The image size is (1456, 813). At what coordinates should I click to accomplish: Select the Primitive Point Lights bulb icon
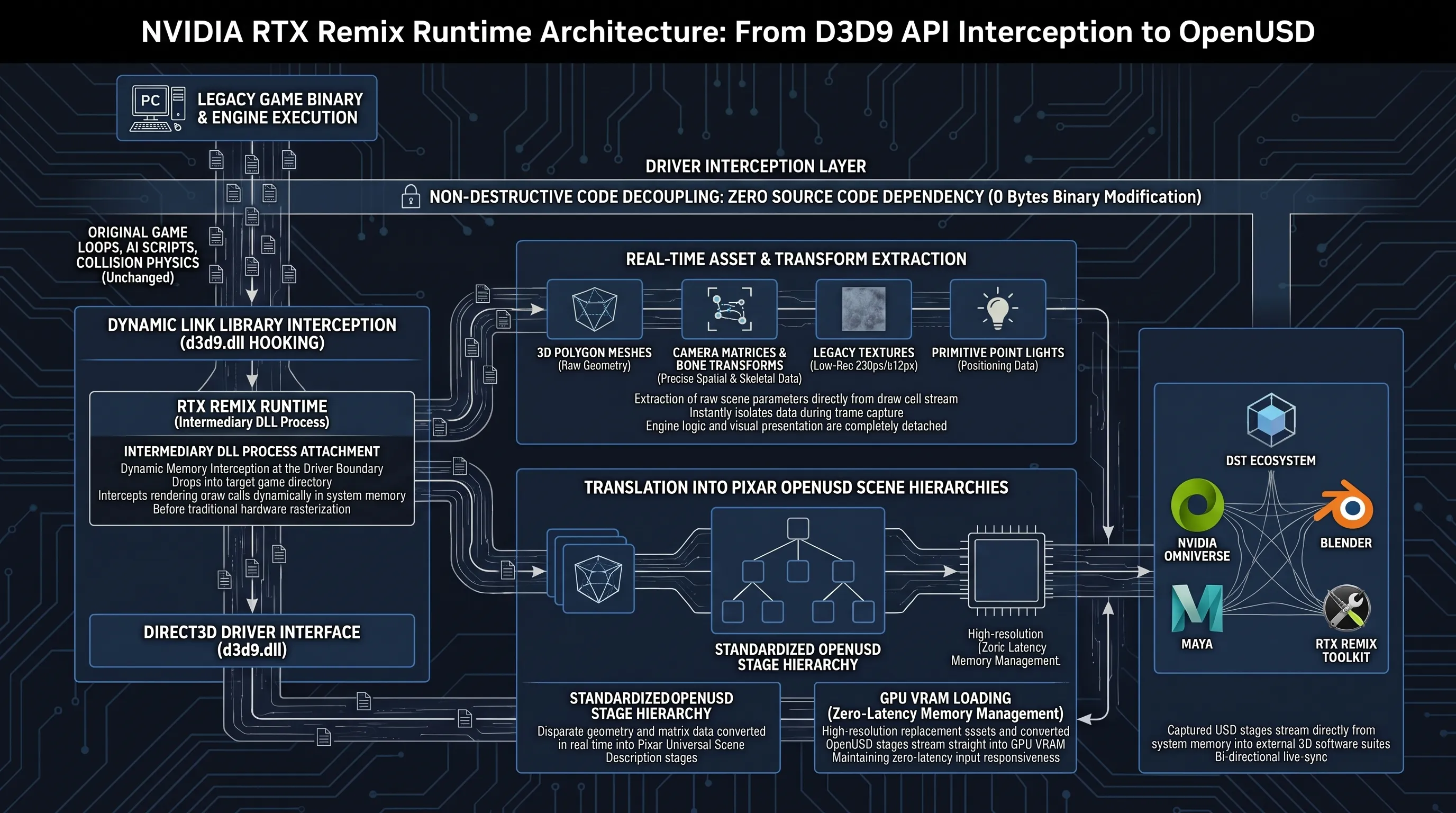(x=998, y=309)
